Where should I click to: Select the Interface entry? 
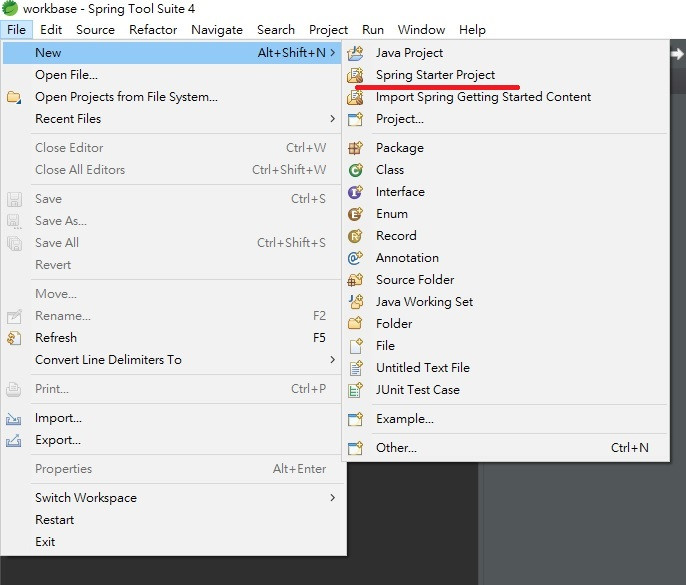click(x=505, y=192)
